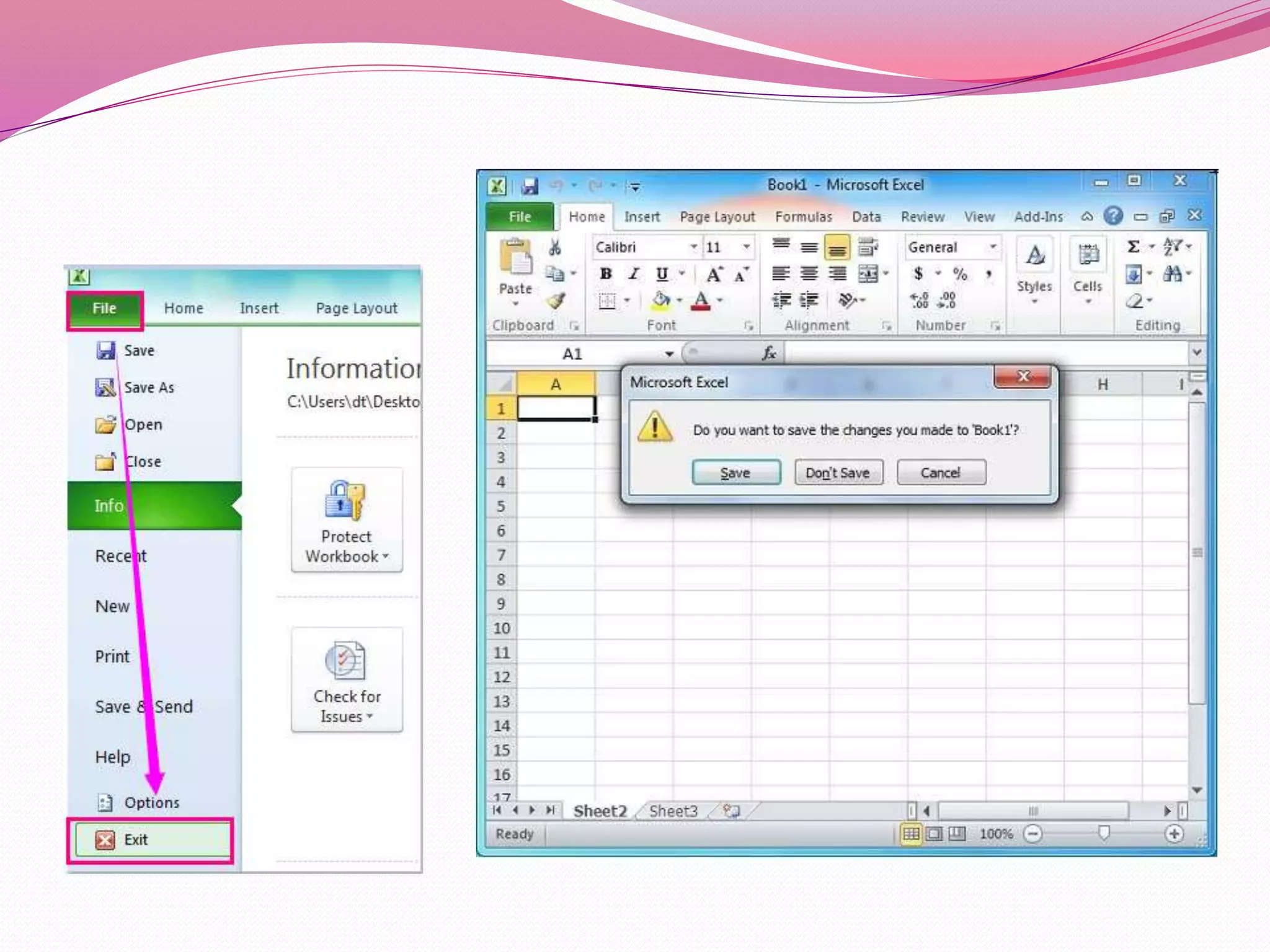Open the Formulas ribbon tab
This screenshot has height=952, width=1270.
click(x=803, y=217)
